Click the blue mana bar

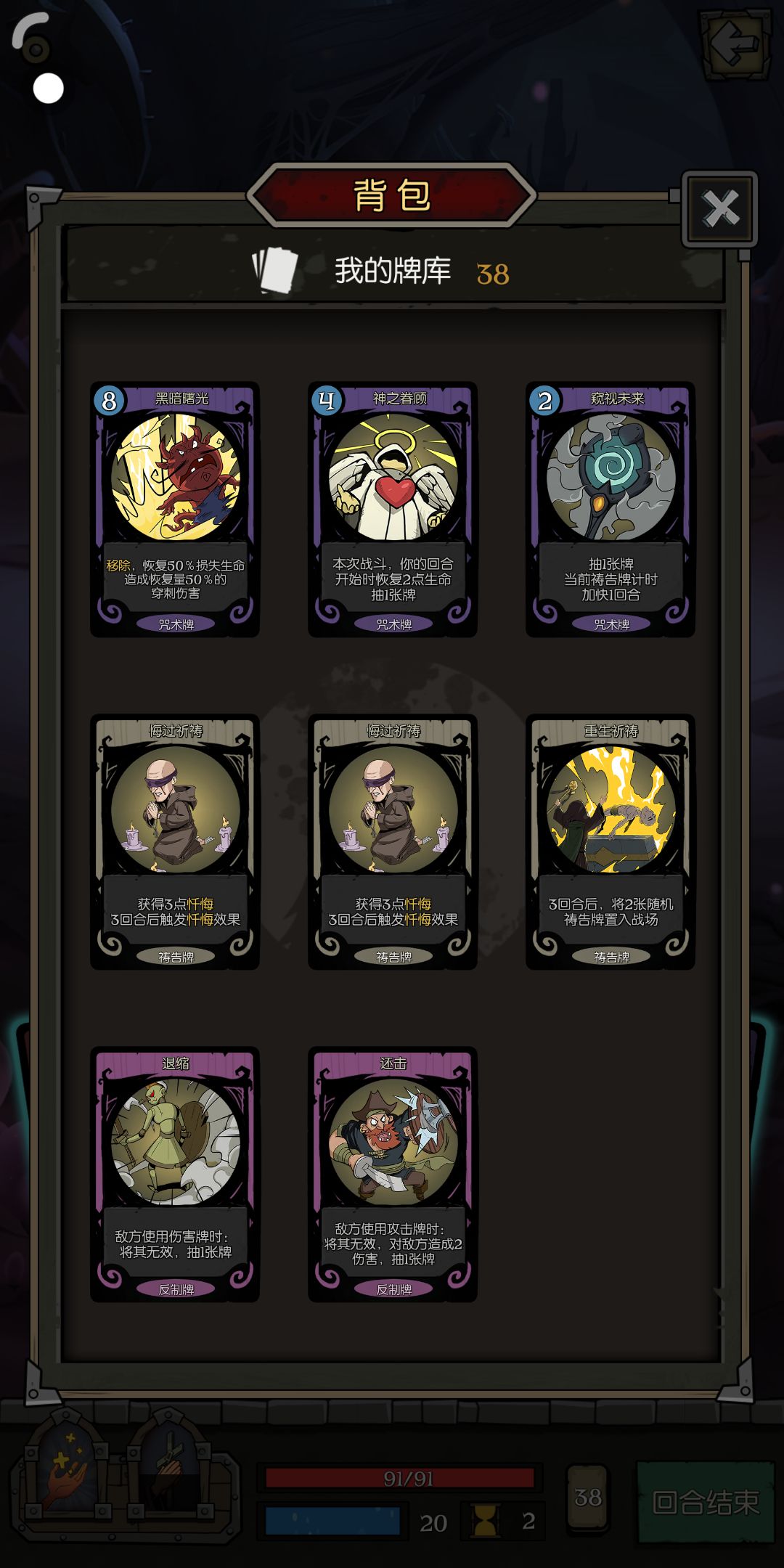332,1521
